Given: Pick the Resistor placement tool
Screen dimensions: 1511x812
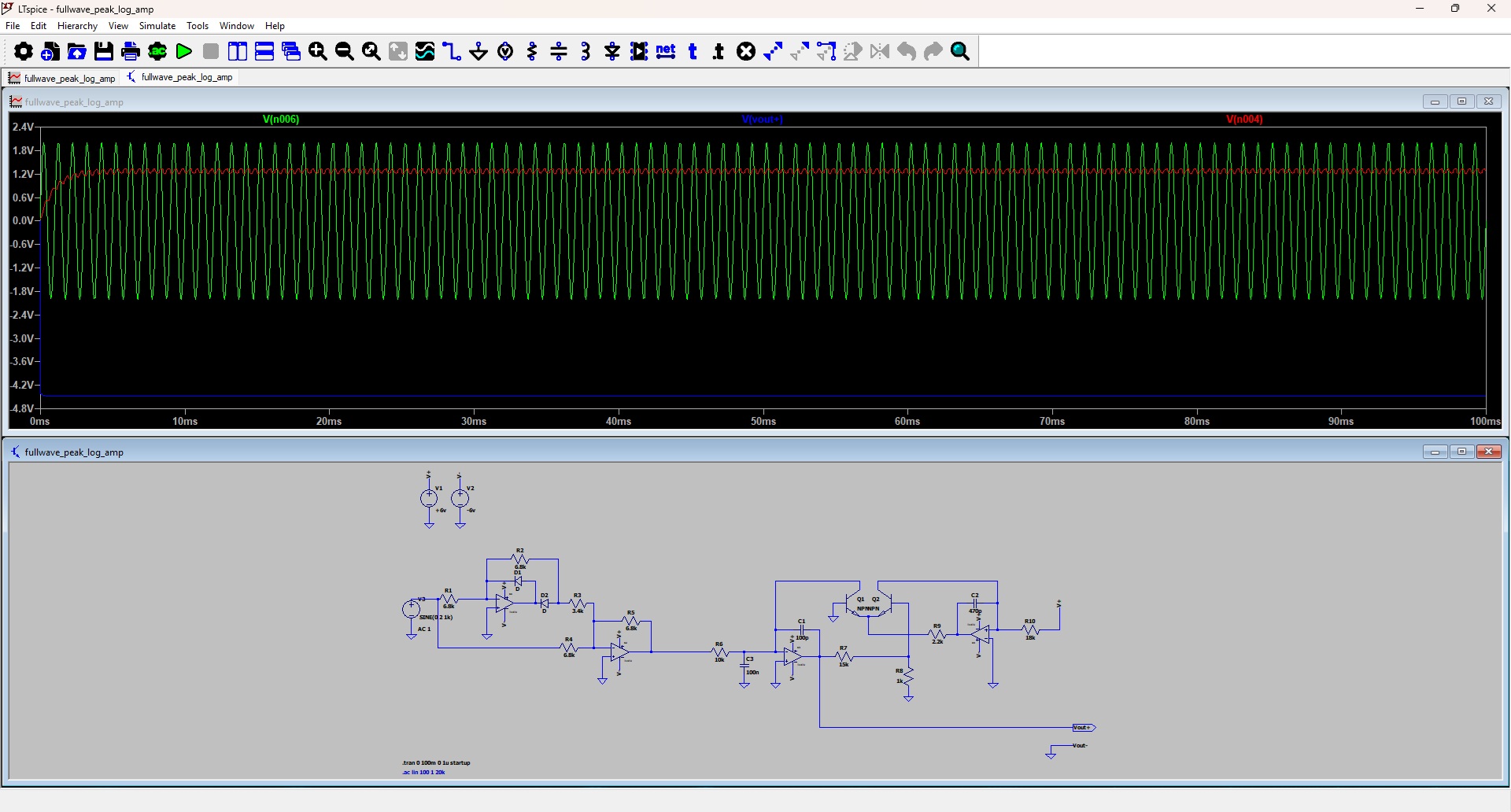Looking at the screenshot, I should (x=532, y=52).
